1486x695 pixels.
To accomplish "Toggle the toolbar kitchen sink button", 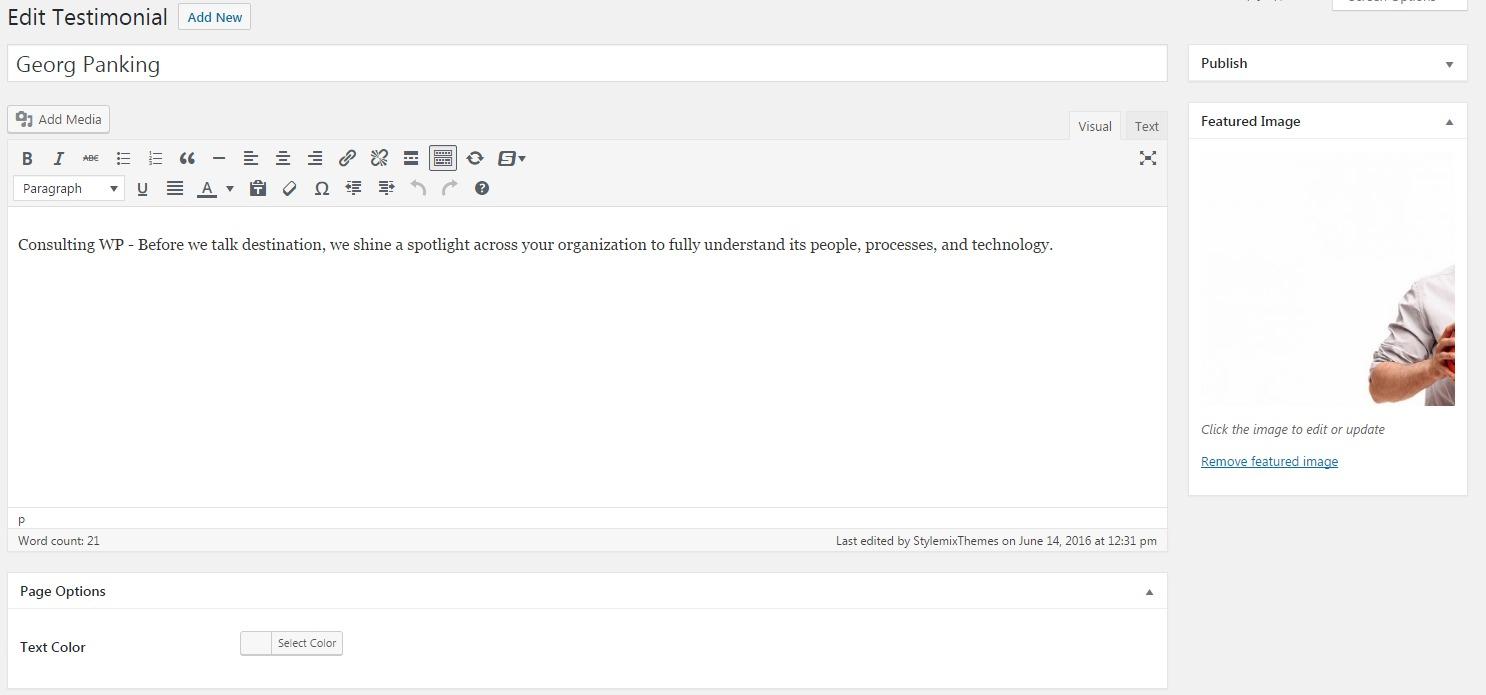I will (443, 158).
